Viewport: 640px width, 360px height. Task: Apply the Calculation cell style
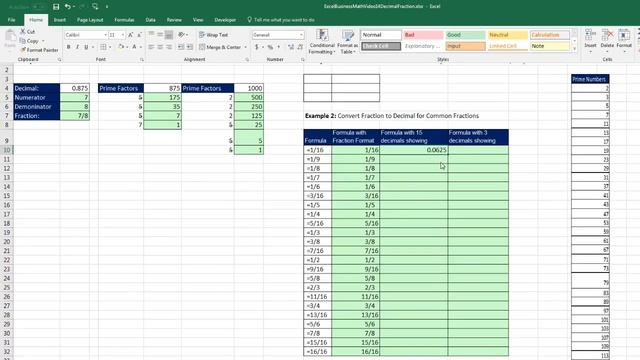[x=550, y=35]
